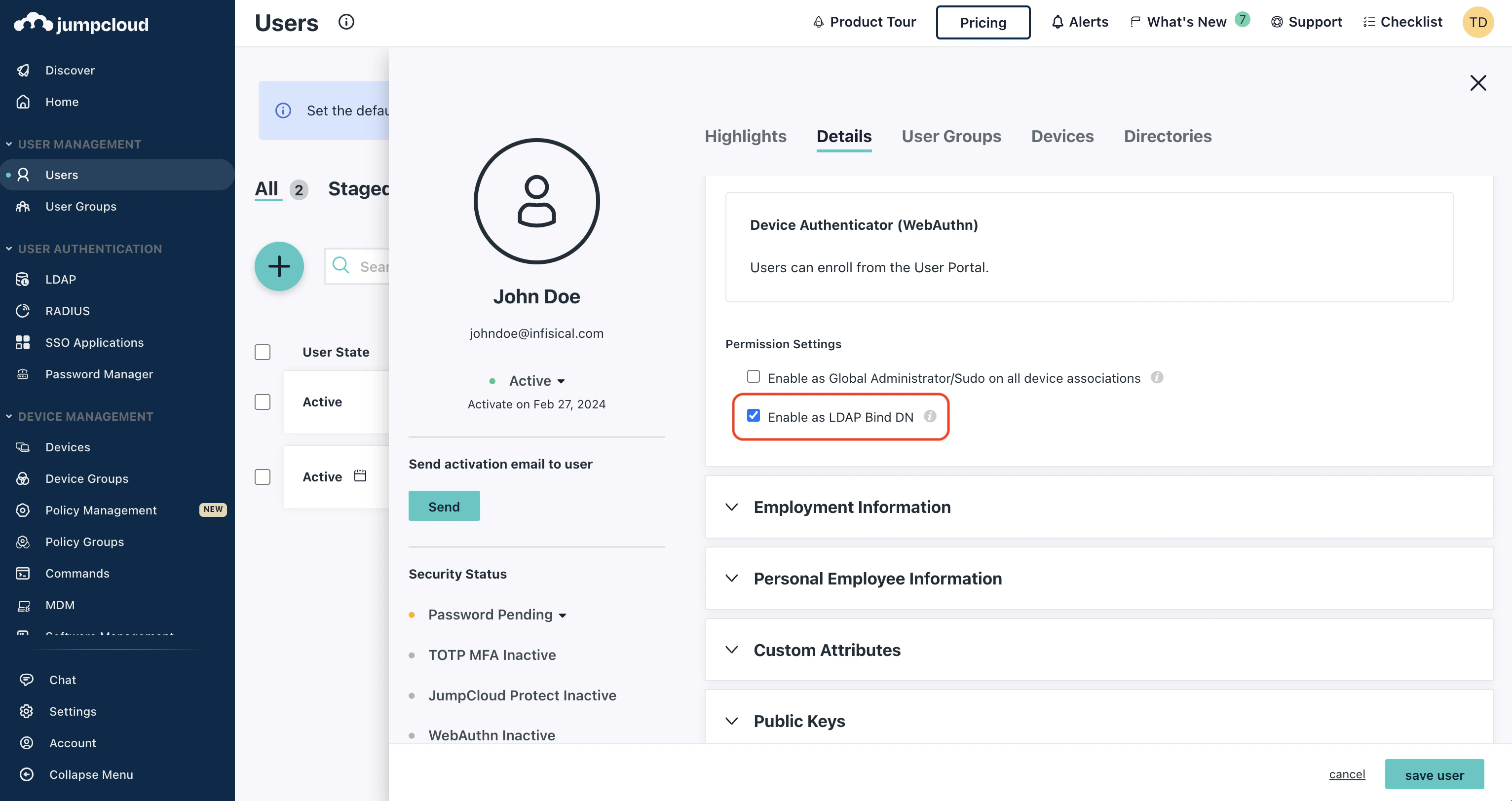The image size is (1512, 801).
Task: Toggle the select-all users checkbox
Action: click(x=263, y=352)
